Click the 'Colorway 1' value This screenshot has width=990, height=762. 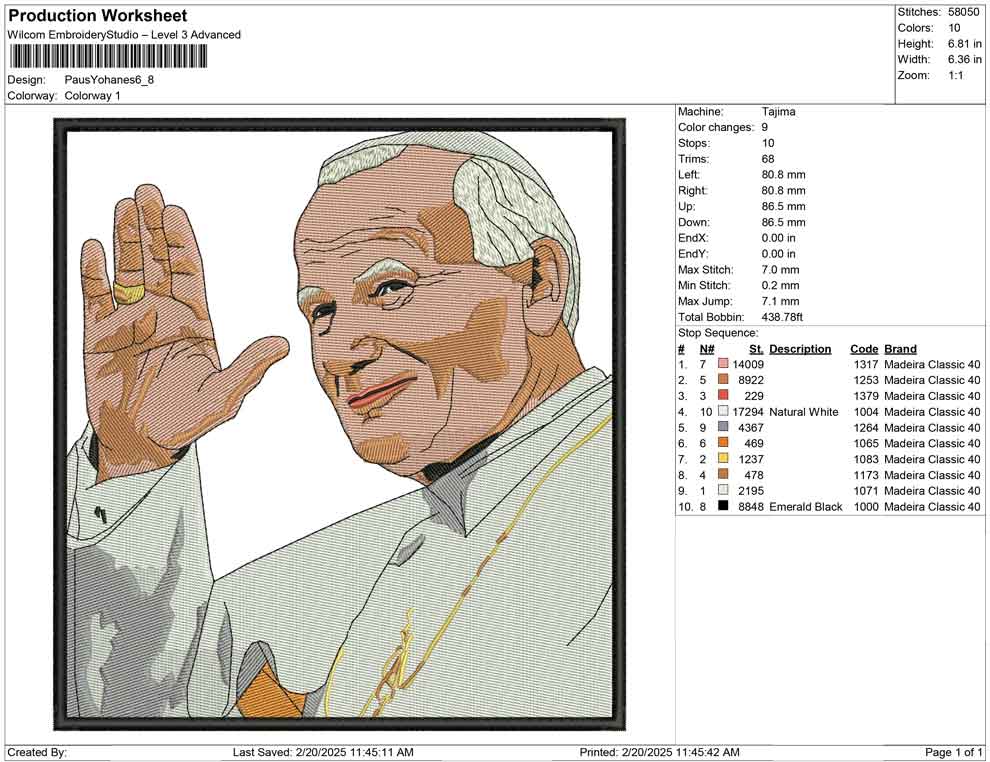point(92,96)
